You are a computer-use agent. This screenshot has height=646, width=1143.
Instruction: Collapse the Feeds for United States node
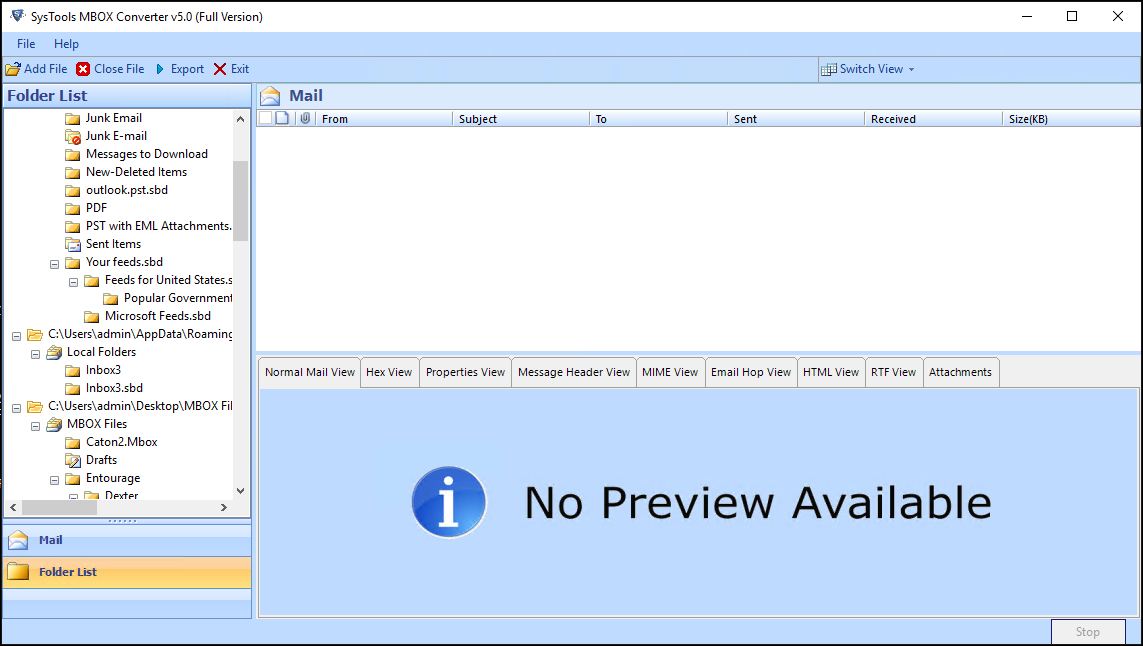coord(74,281)
